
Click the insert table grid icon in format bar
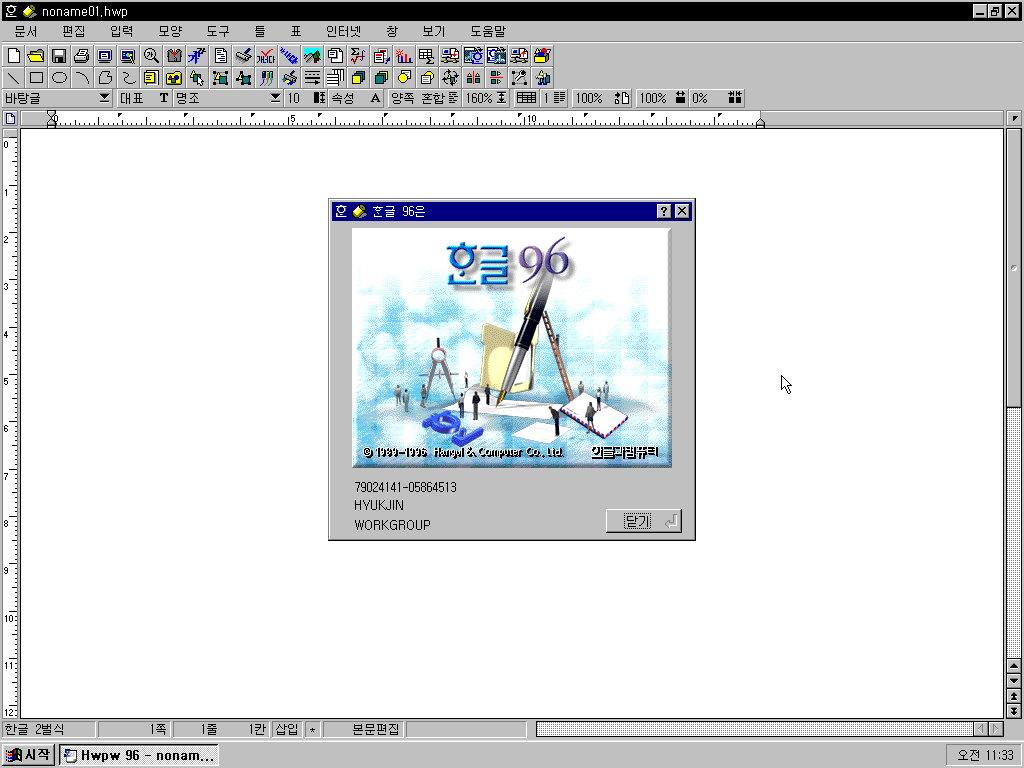coord(526,98)
